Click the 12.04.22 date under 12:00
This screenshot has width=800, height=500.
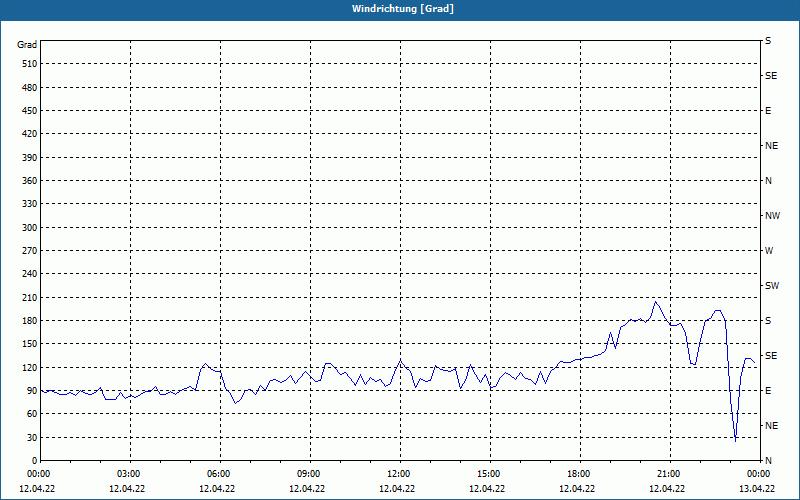[397, 489]
